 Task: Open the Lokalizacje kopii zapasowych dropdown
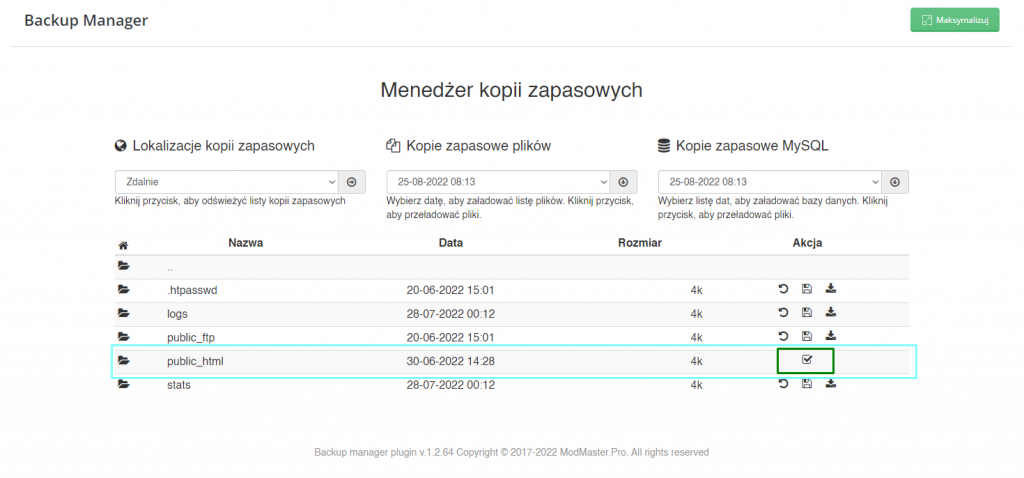[x=227, y=182]
